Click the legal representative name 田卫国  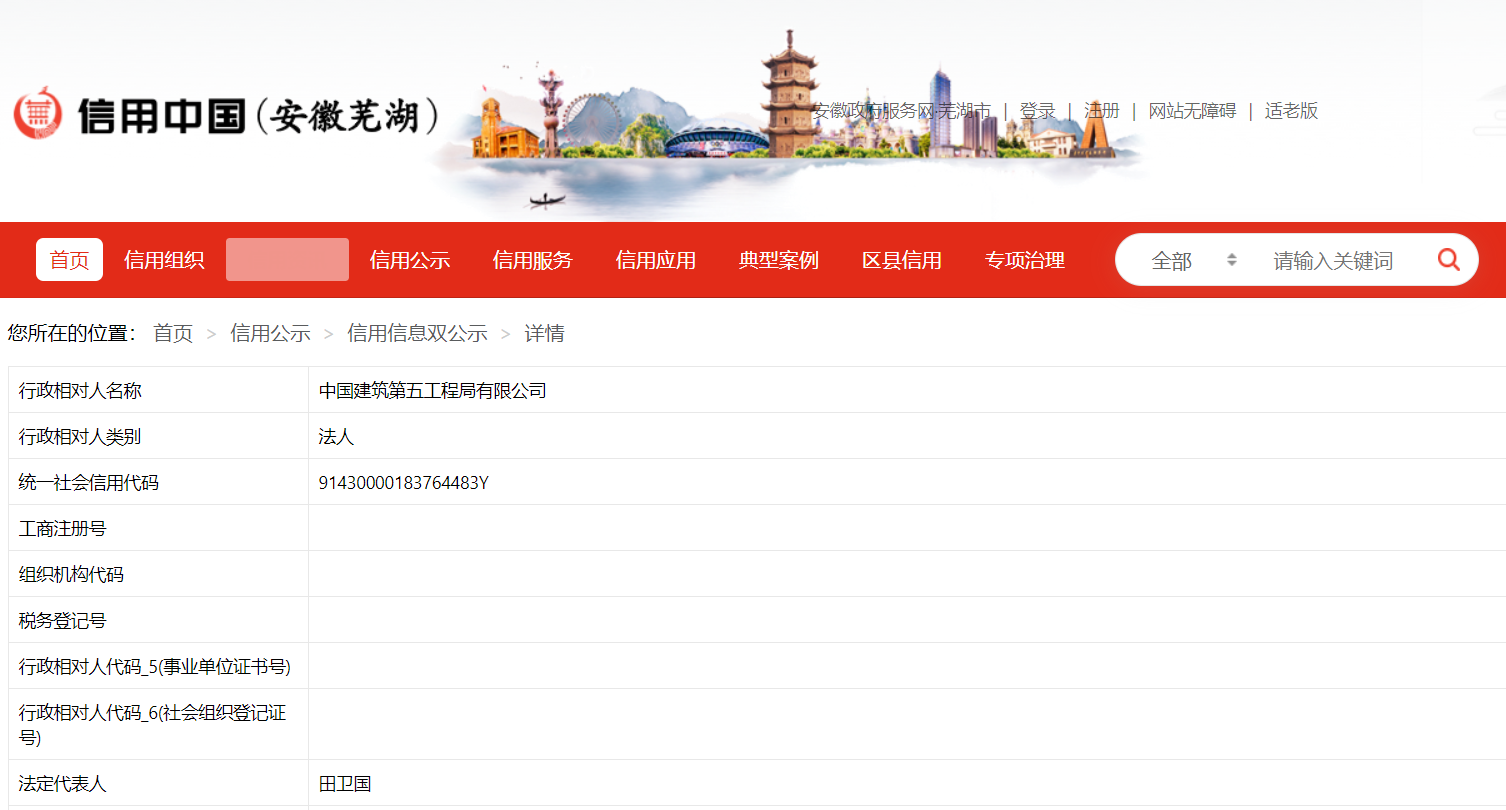tap(345, 784)
